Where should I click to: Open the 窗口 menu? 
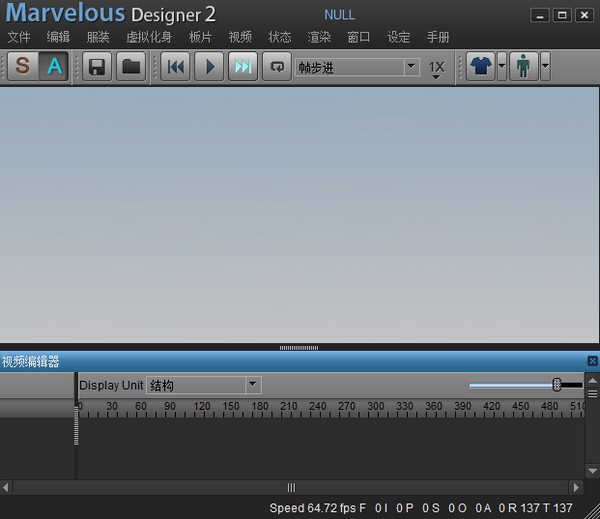pyautogui.click(x=359, y=37)
